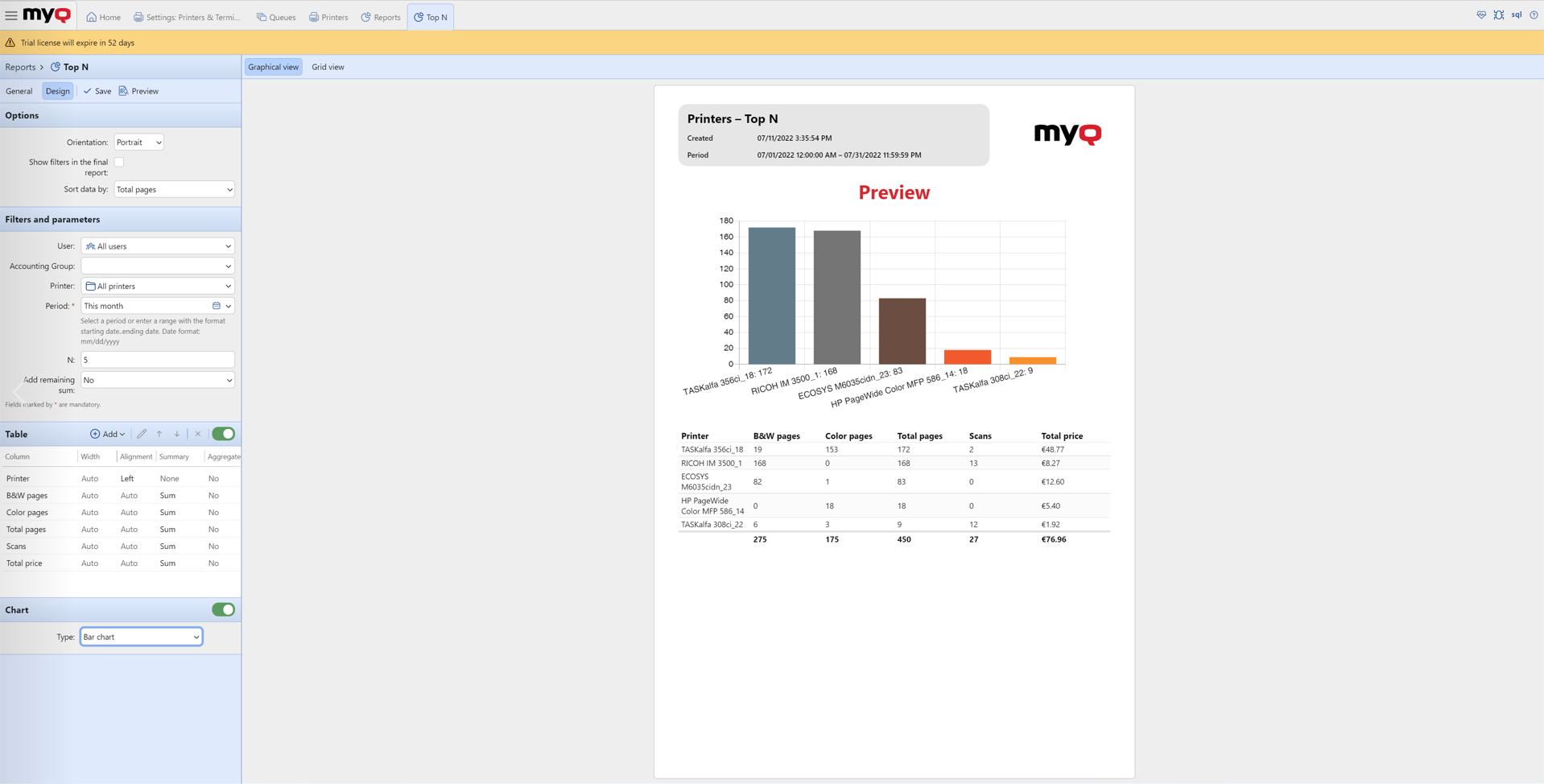
Task: Move column down with down arrow
Action: (177, 434)
